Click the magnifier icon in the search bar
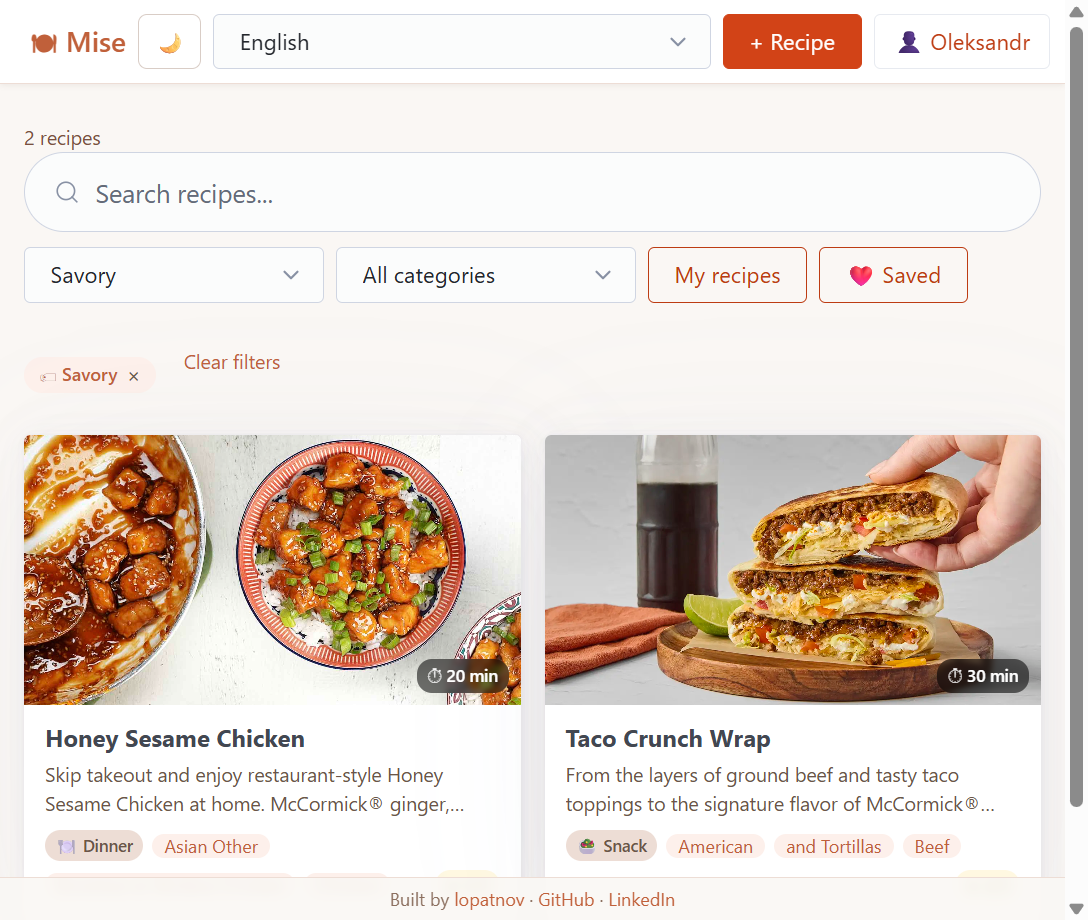 point(67,192)
